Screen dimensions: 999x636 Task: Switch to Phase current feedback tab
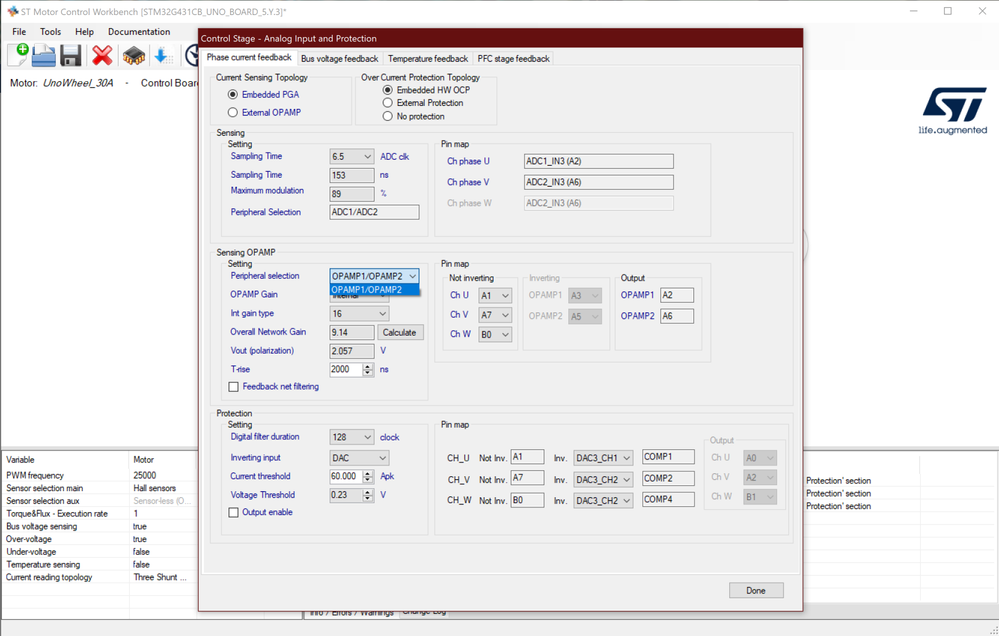point(249,57)
